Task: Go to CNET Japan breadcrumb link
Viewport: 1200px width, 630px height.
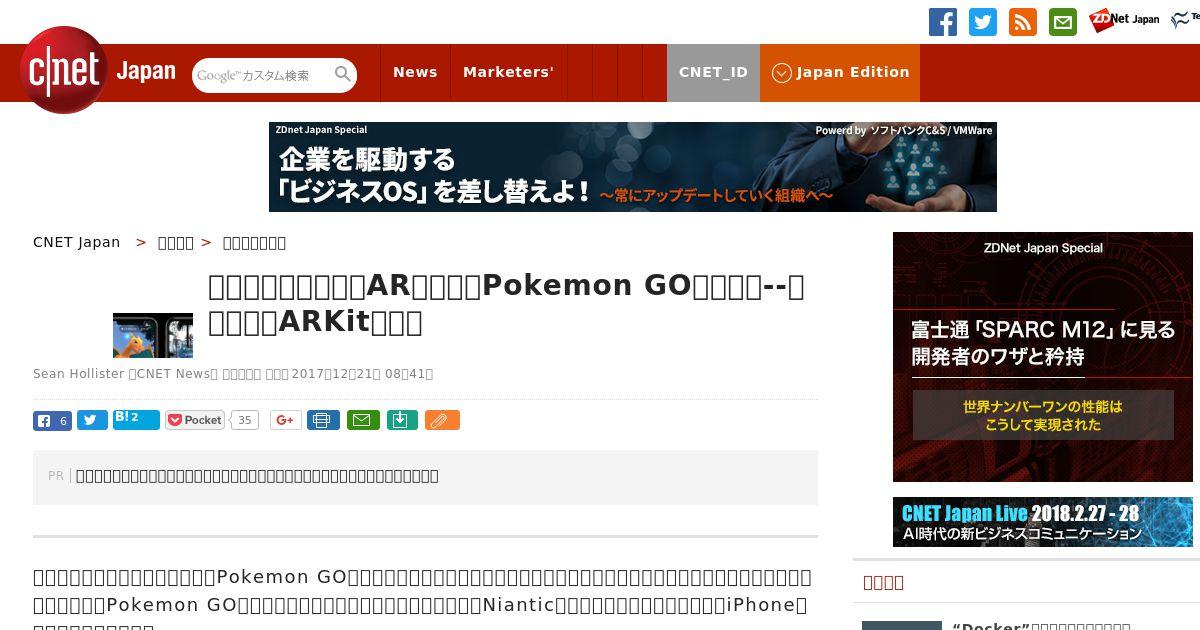Action: [x=77, y=242]
